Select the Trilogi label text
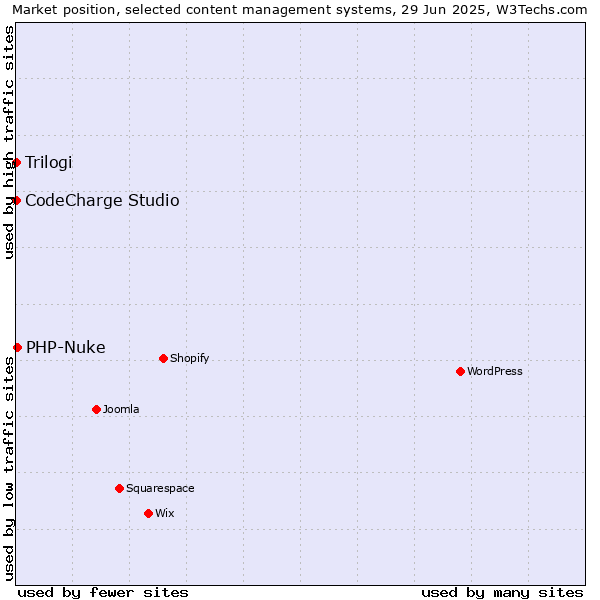Screen dimensions: 600x600 [x=49, y=163]
